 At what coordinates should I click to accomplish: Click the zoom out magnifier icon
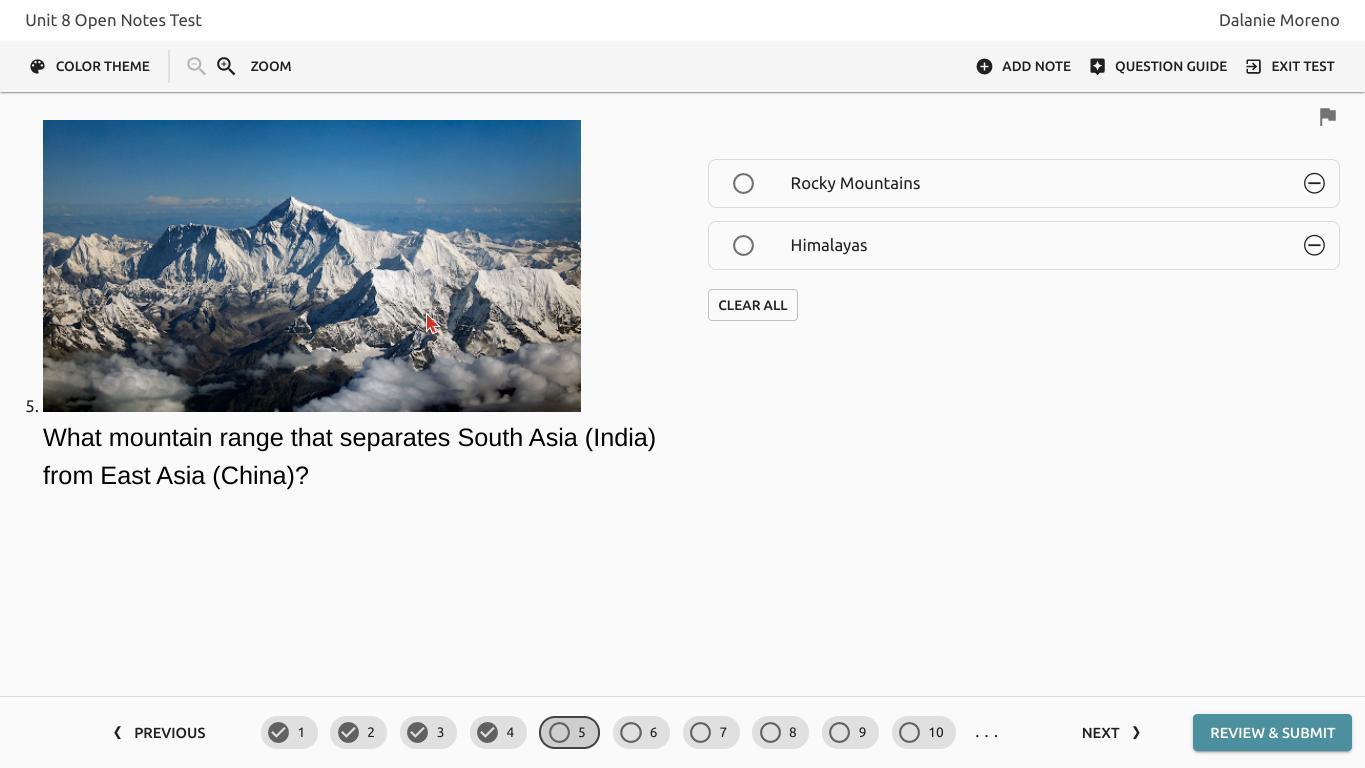click(x=196, y=66)
